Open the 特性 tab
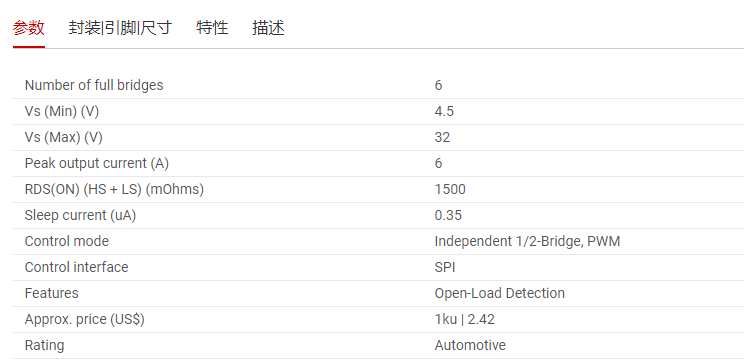The width and height of the screenshot is (744, 360). pos(212,28)
